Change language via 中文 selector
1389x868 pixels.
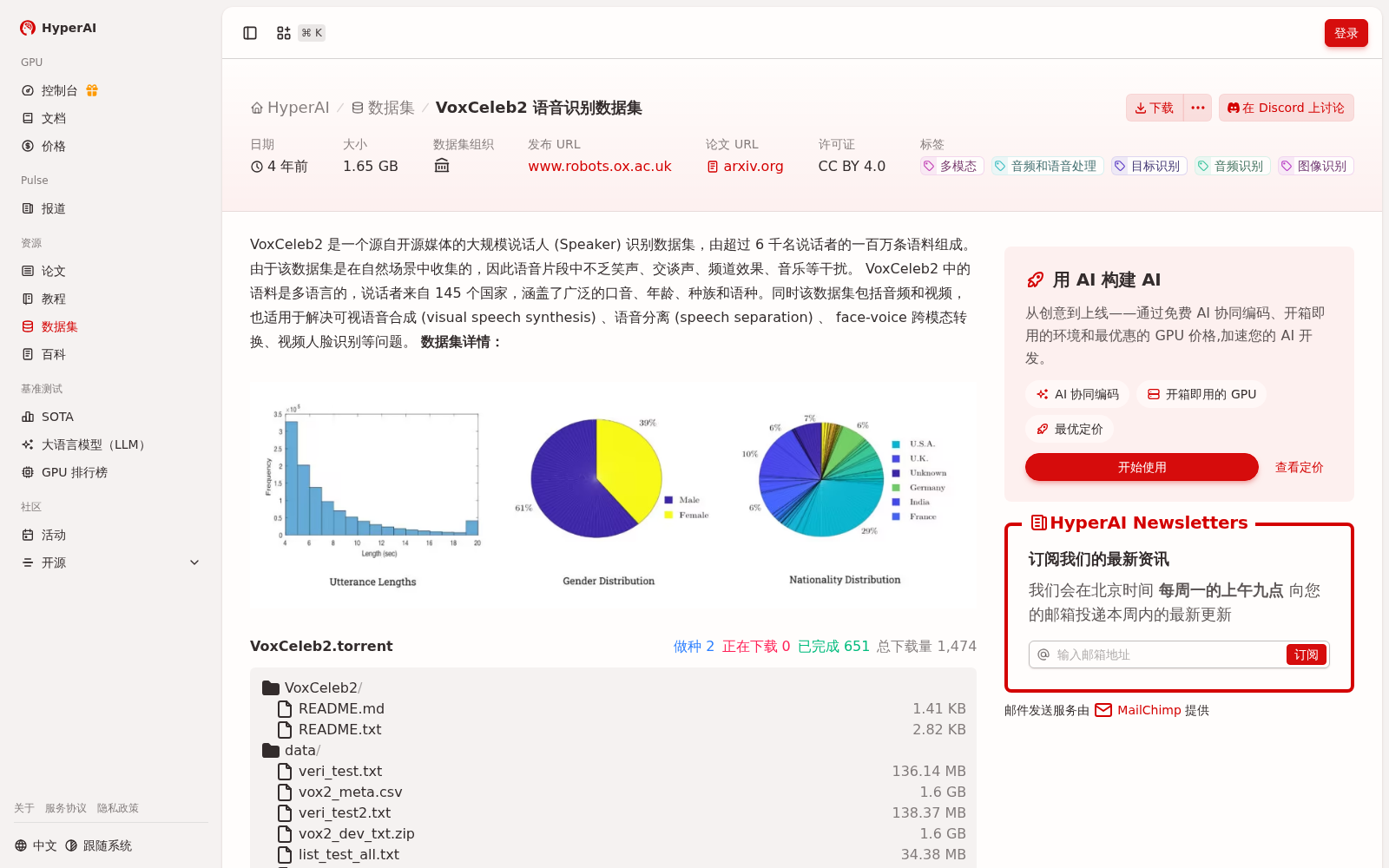point(36,845)
